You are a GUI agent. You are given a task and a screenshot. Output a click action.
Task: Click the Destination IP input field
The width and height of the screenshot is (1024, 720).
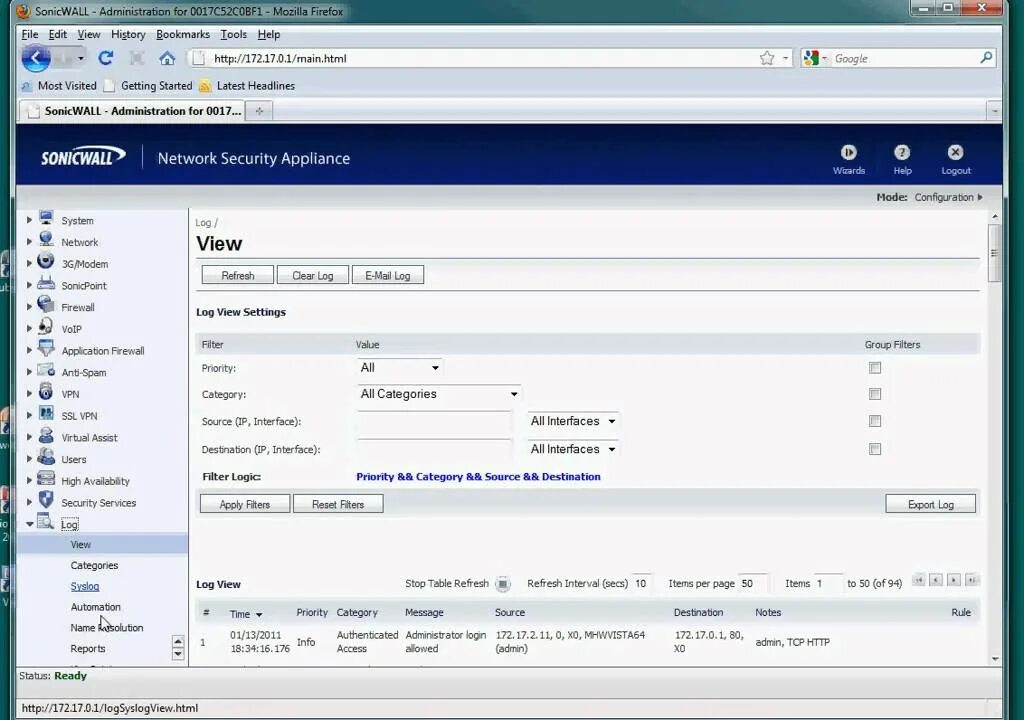click(x=434, y=450)
